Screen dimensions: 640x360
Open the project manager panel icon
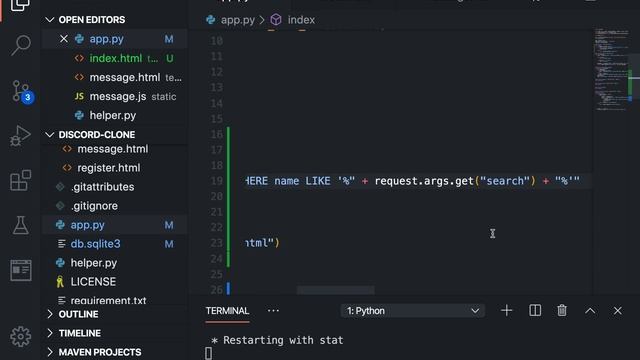coord(20,270)
